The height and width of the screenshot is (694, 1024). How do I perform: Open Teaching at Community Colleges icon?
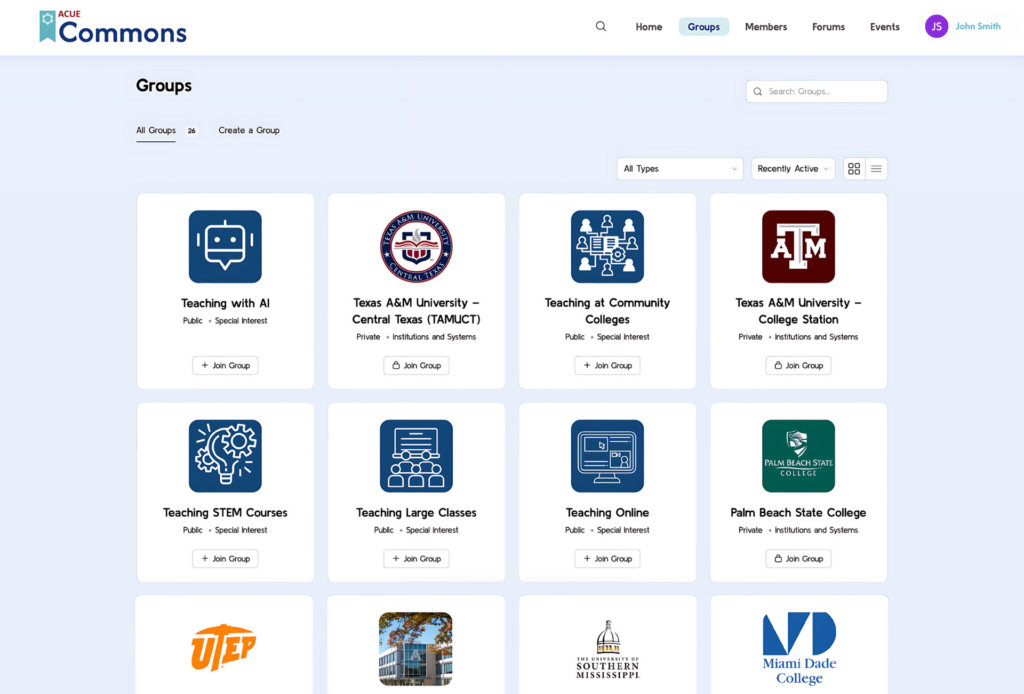coord(607,246)
